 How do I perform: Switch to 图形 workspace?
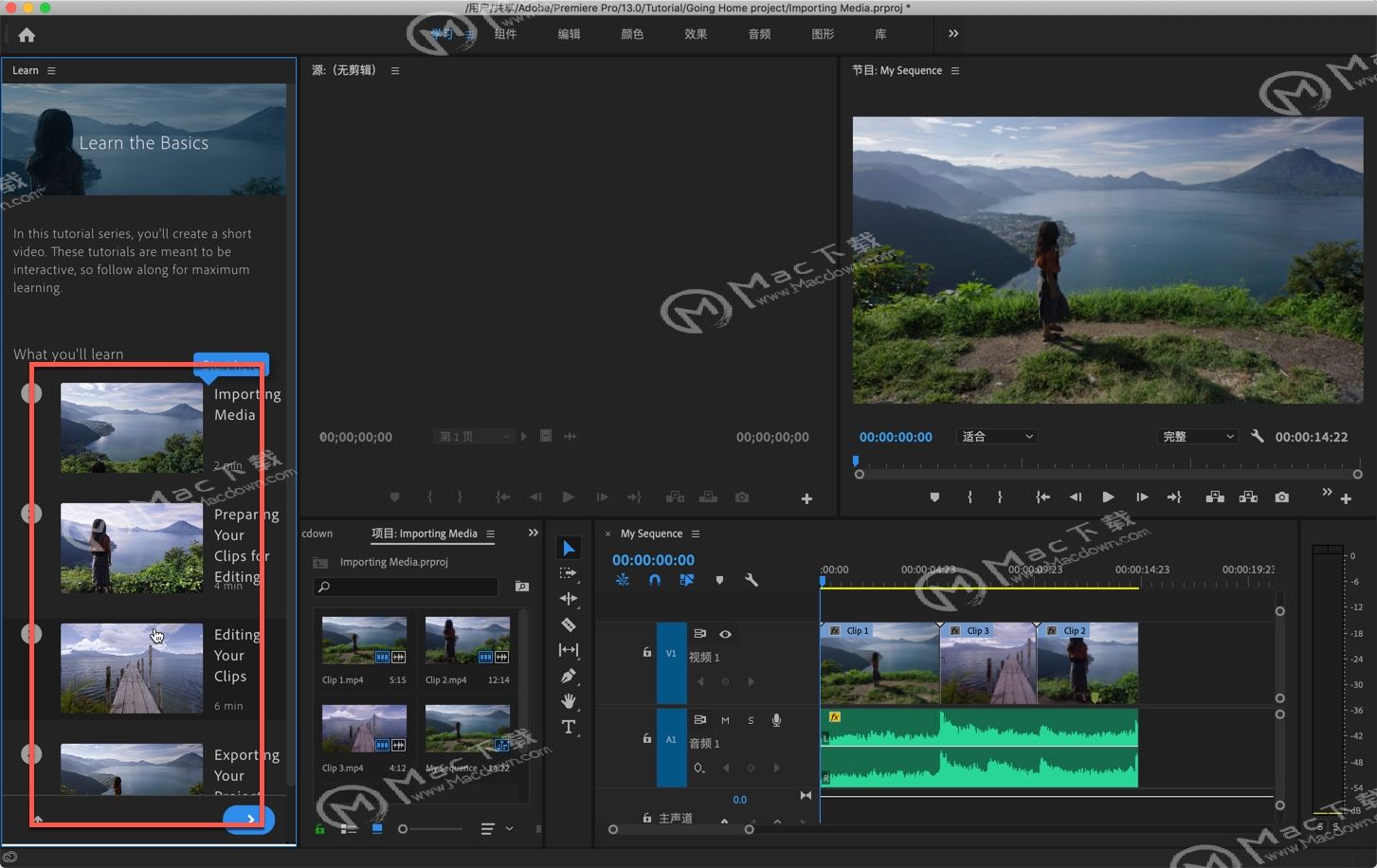(823, 34)
